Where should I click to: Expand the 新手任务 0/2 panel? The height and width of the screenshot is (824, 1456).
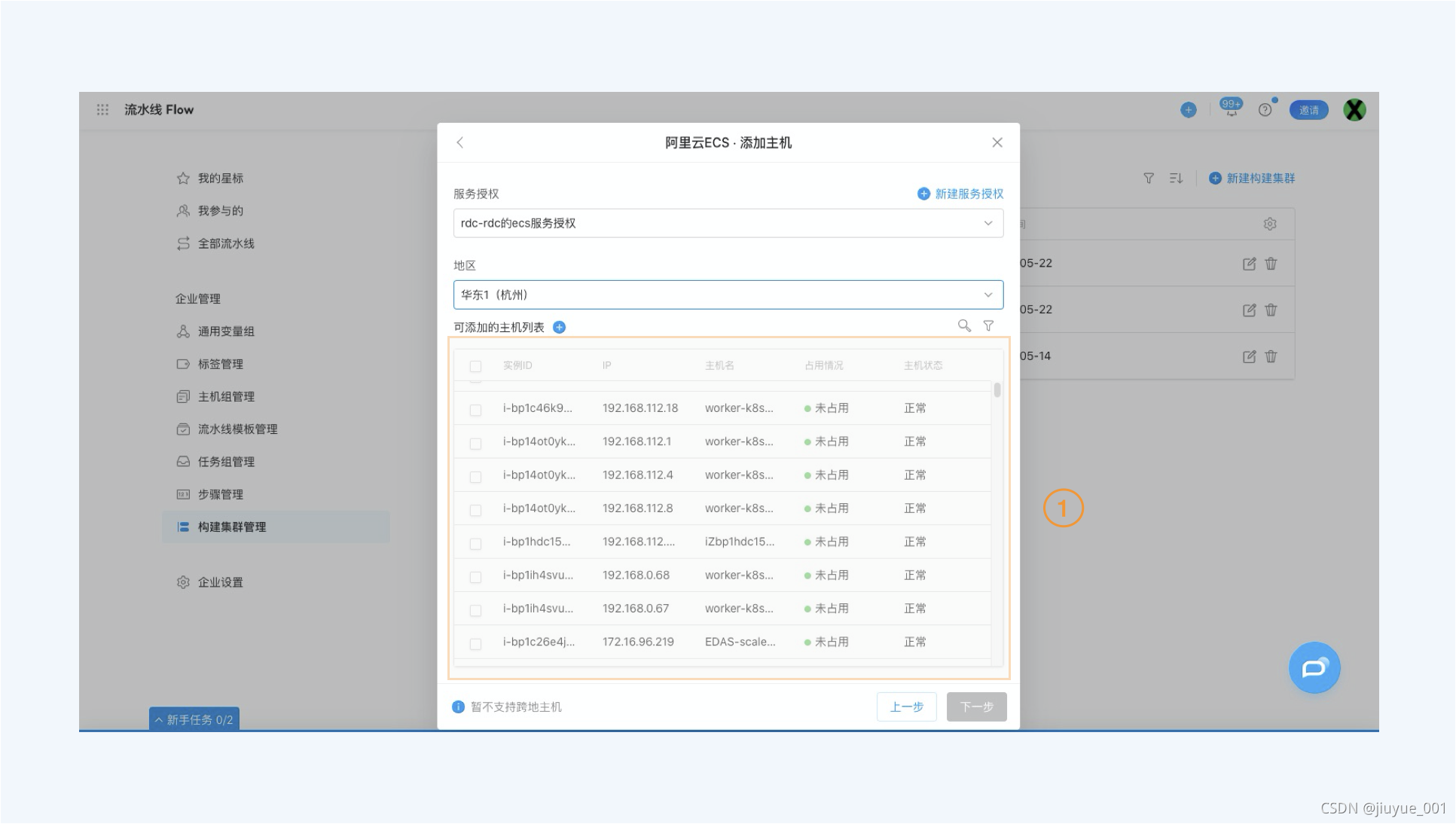[x=194, y=719]
